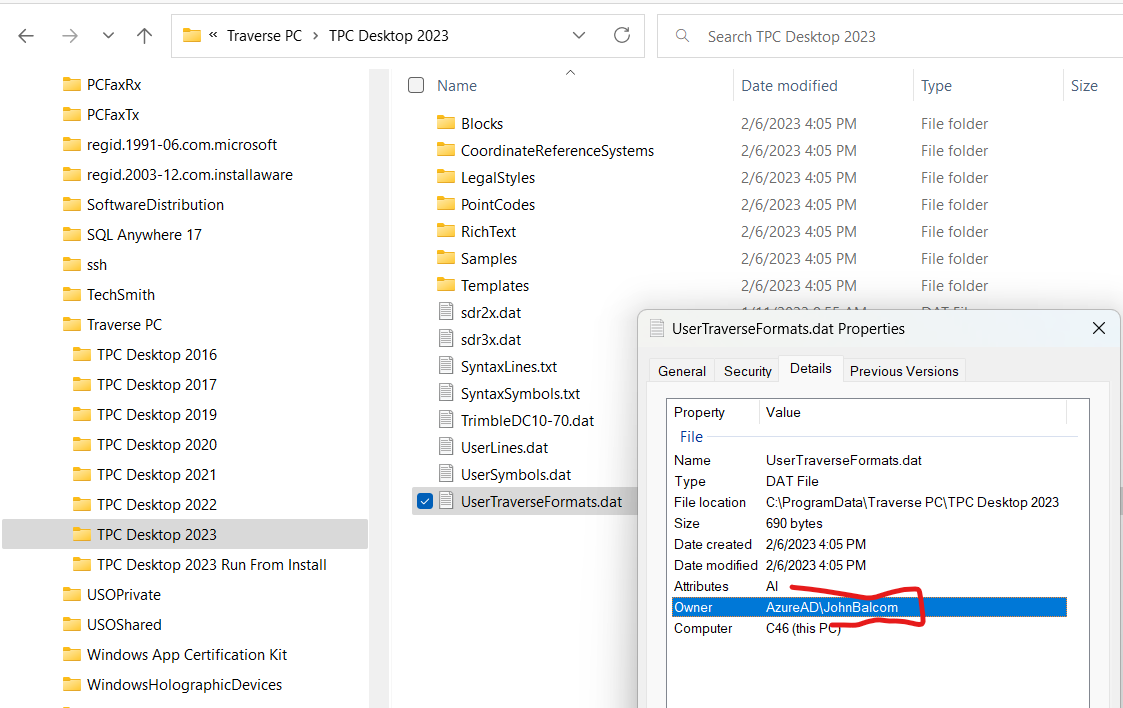Open TPC Desktop 2021 in the tree

(157, 475)
